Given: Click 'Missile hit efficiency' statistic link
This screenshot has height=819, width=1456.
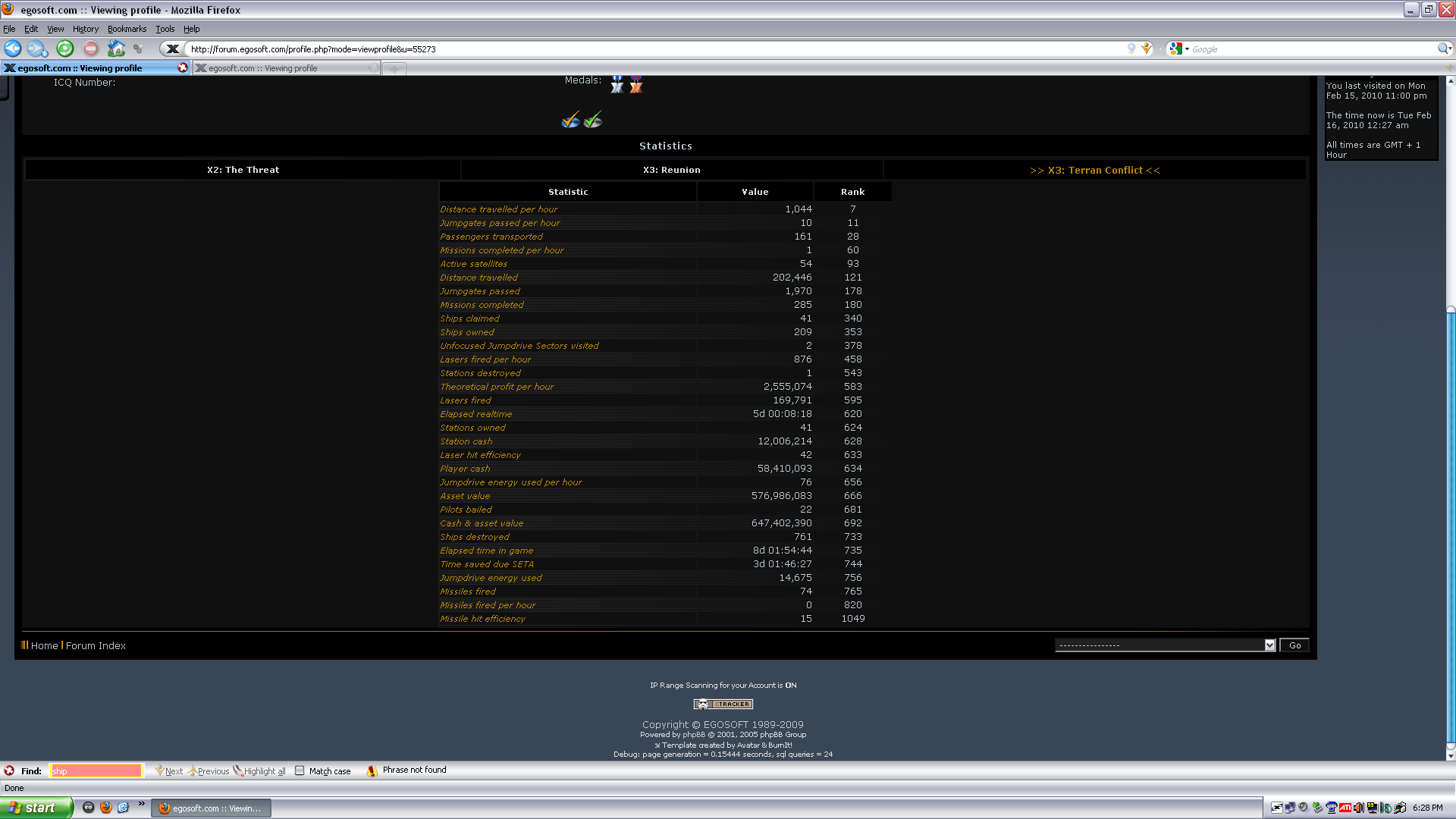Looking at the screenshot, I should (x=482, y=619).
